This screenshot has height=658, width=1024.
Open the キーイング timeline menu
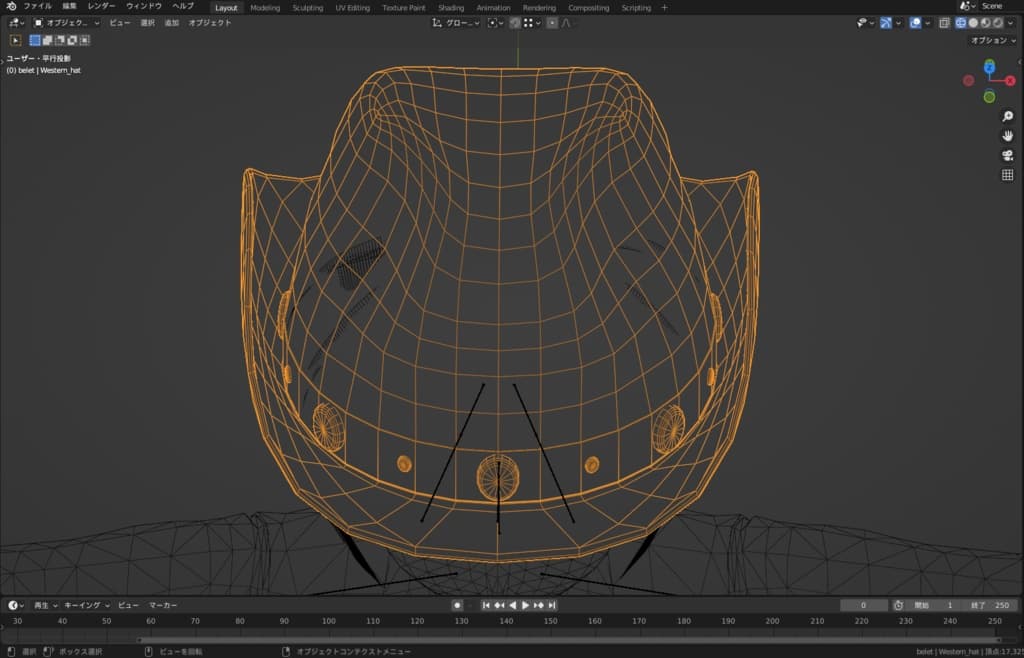pyautogui.click(x=86, y=605)
